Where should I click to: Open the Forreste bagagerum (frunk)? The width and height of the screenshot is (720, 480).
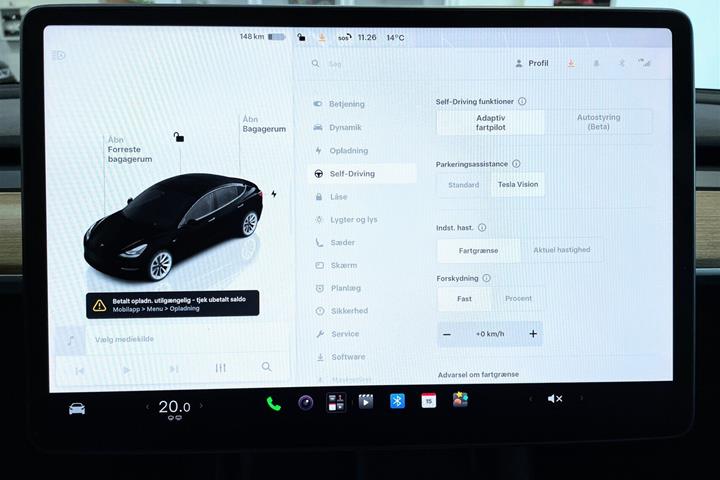(x=129, y=149)
